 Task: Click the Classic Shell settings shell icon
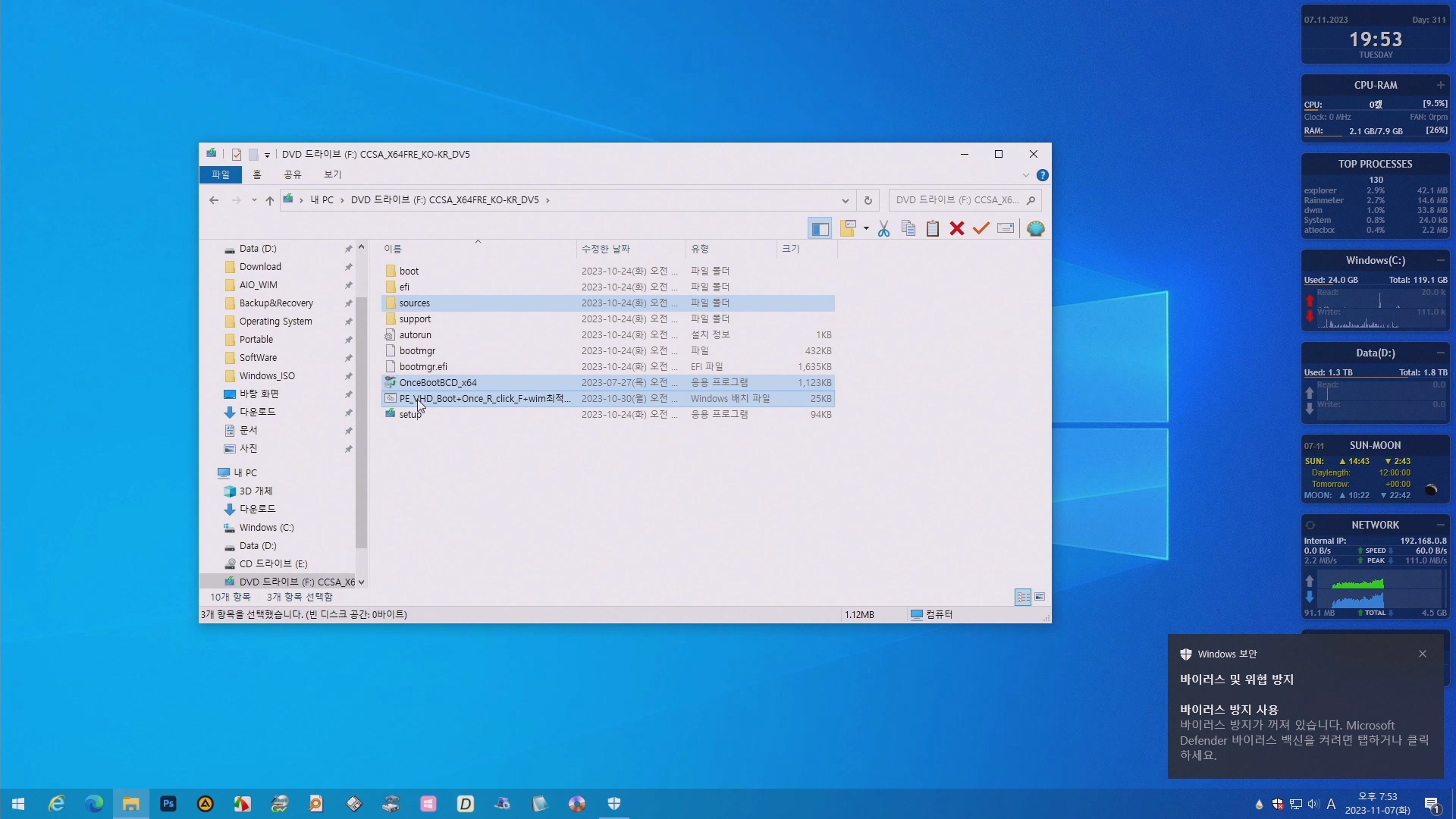[1036, 229]
